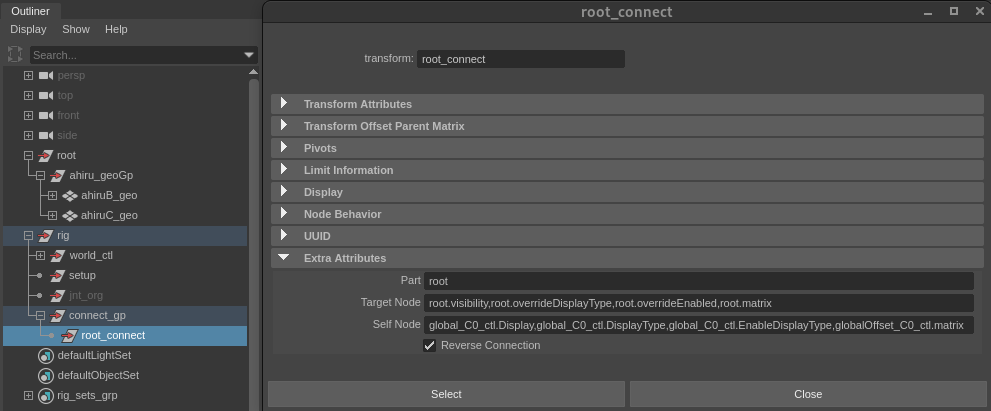The width and height of the screenshot is (991, 411).
Task: Click the world_ctl transform icon
Action: click(x=57, y=256)
